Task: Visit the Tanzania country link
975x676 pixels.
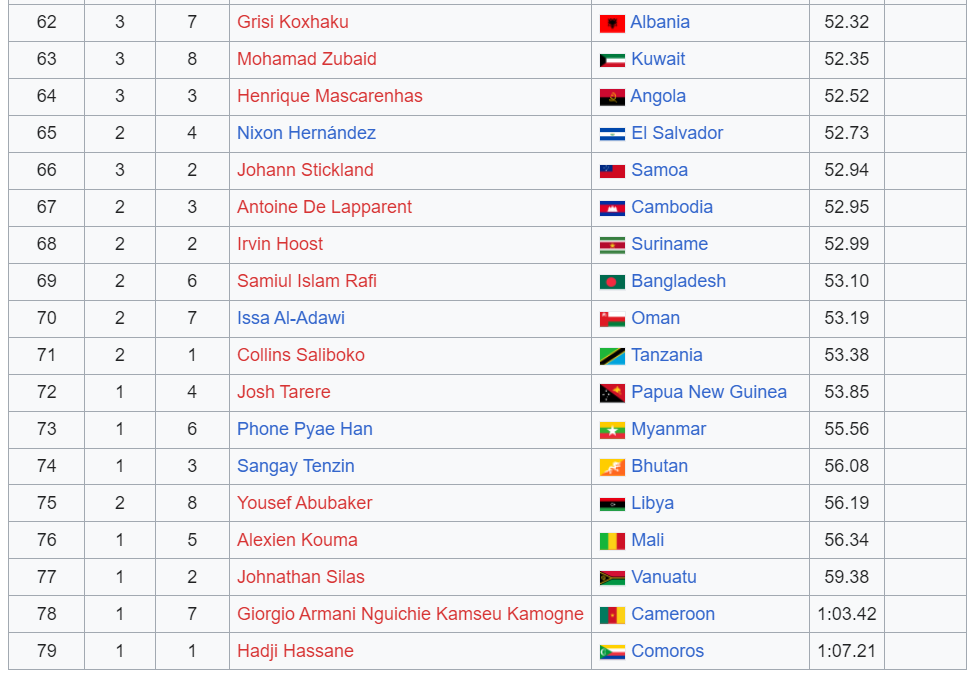Action: click(x=667, y=355)
